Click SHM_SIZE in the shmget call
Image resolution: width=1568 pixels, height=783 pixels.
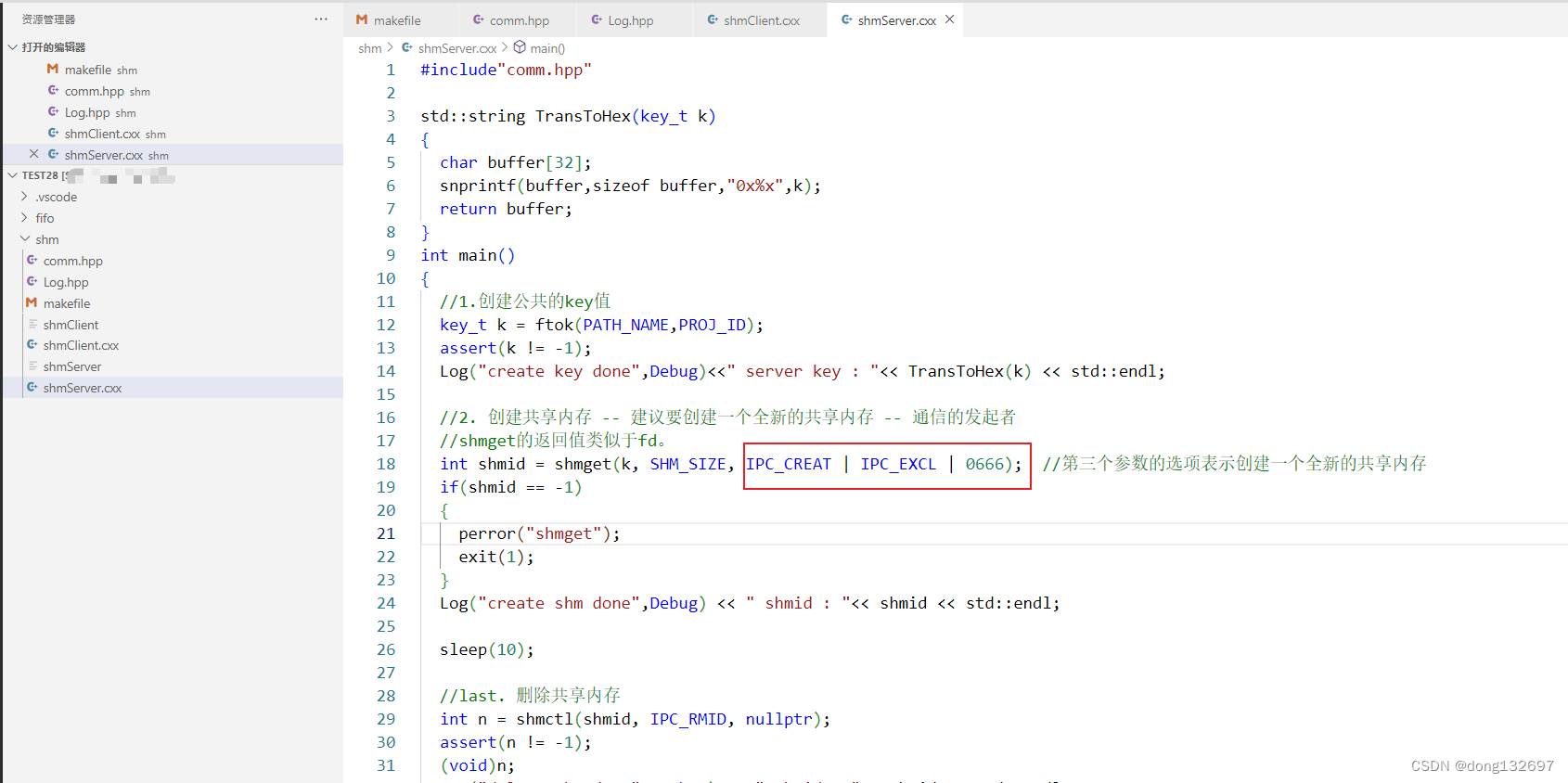coord(688,464)
